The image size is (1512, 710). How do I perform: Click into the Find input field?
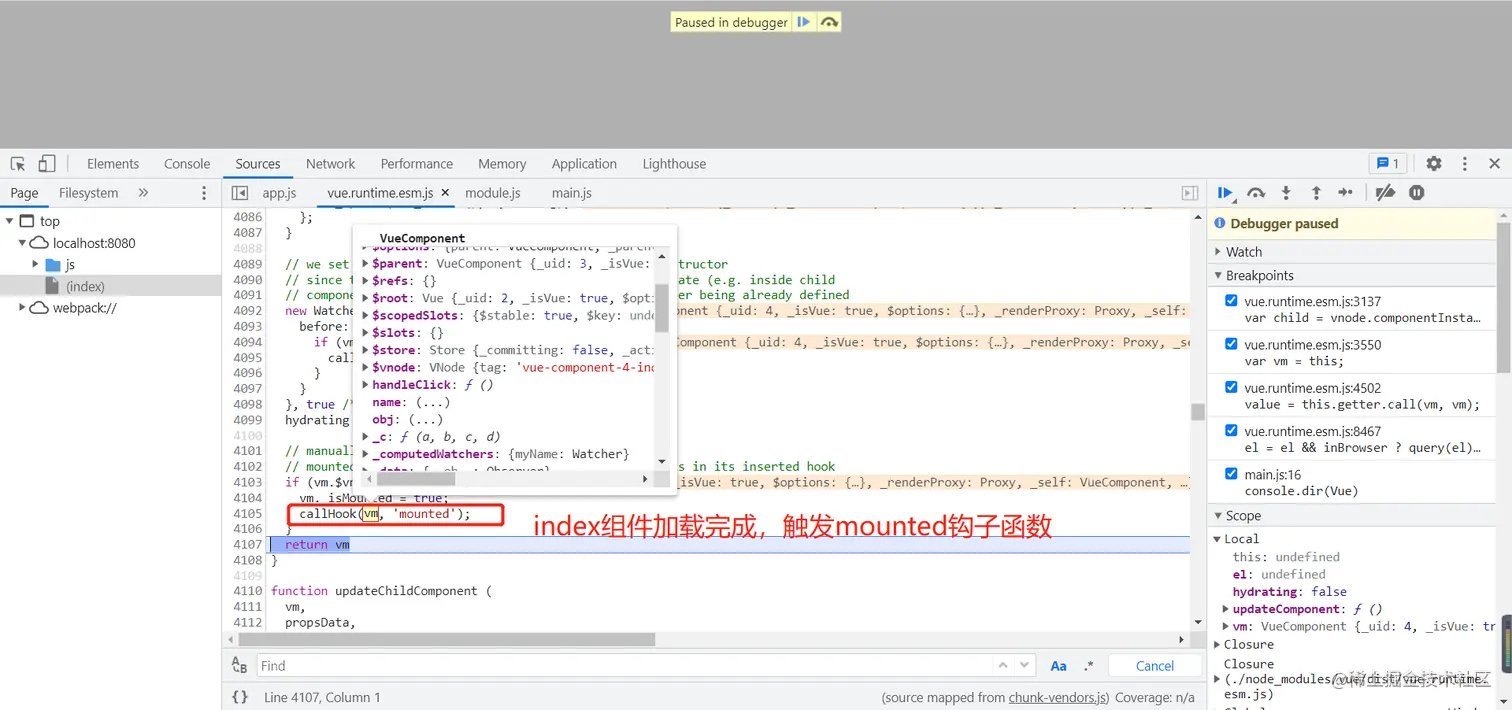[624, 666]
